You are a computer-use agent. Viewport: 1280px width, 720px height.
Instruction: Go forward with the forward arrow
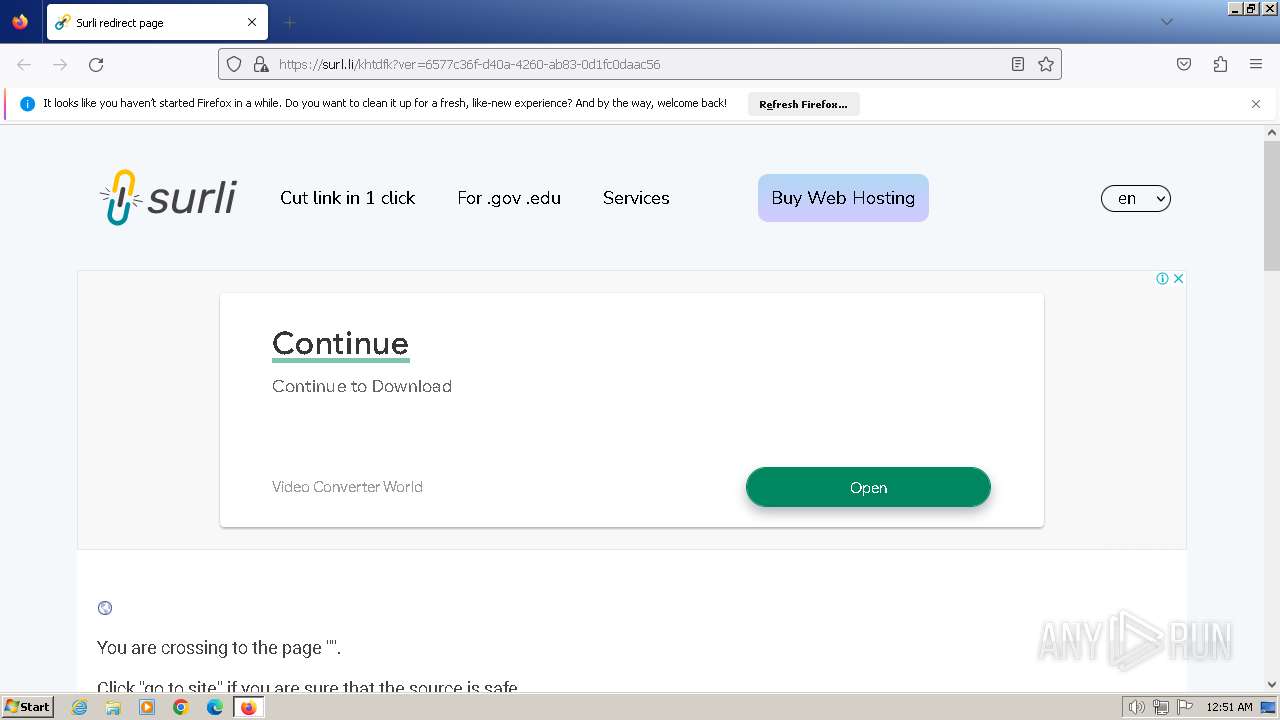[60, 64]
